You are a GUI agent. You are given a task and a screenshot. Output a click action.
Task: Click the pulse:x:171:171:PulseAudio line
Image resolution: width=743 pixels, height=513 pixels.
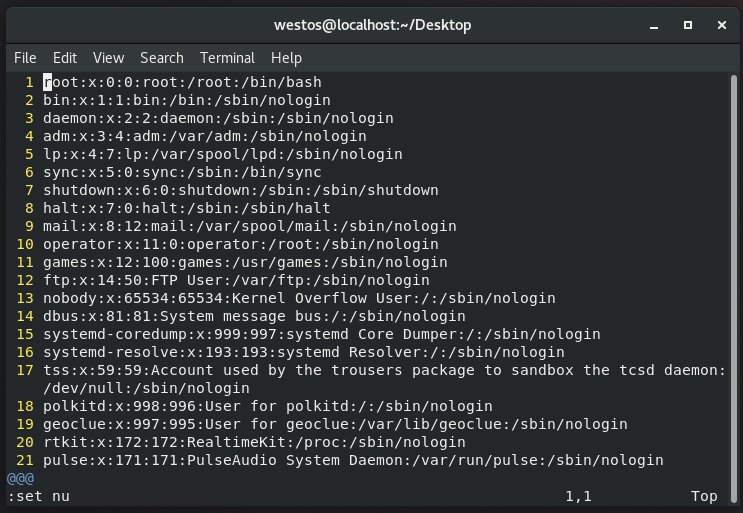pos(353,460)
